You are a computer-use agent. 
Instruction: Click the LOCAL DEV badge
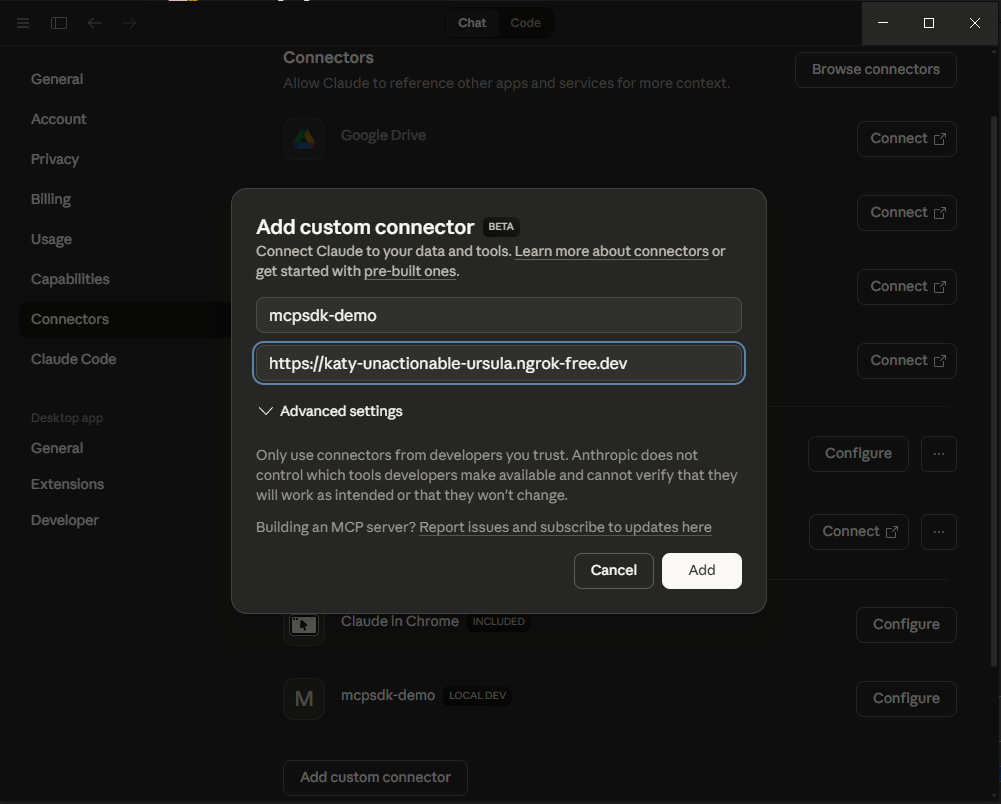coord(477,695)
